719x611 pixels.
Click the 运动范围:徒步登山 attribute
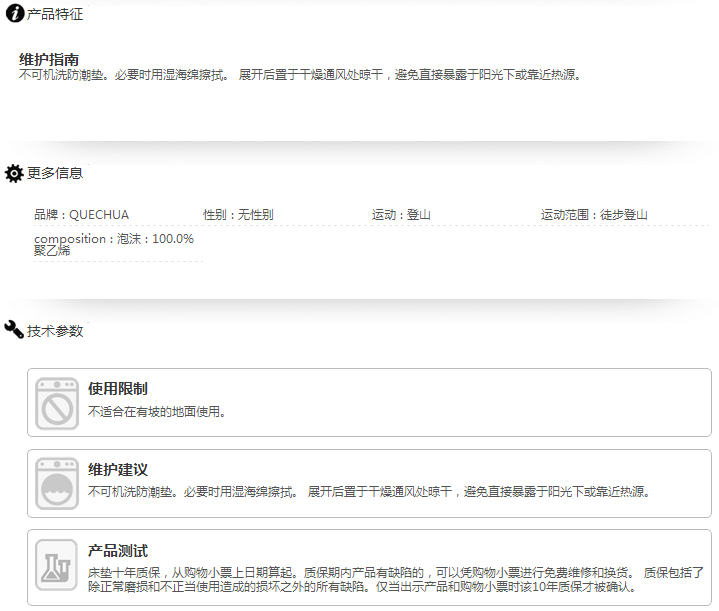click(594, 215)
